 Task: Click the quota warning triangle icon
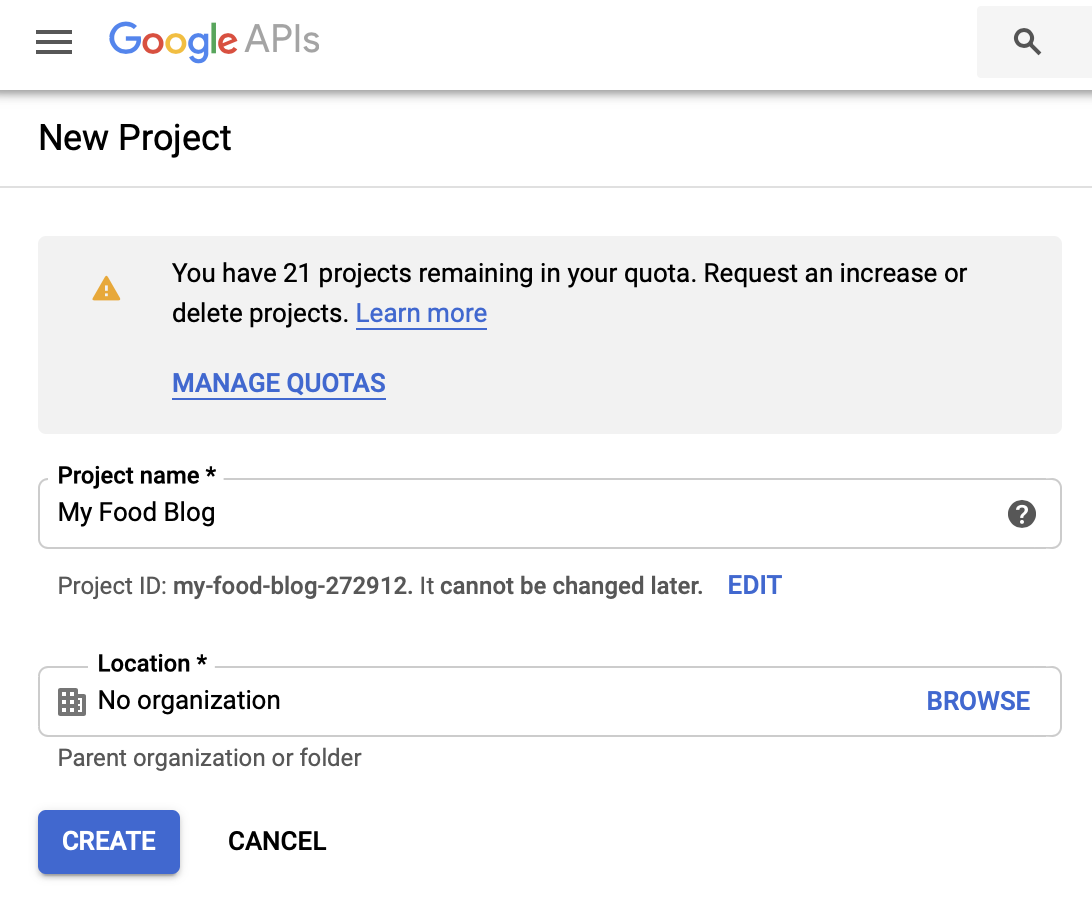[x=106, y=290]
